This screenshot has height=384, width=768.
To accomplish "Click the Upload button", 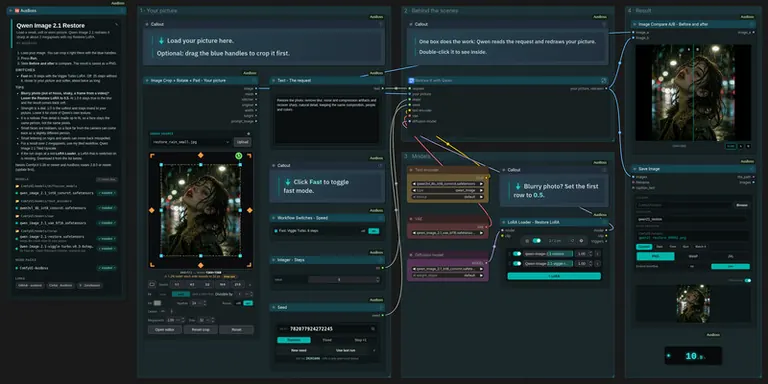I will (242, 142).
